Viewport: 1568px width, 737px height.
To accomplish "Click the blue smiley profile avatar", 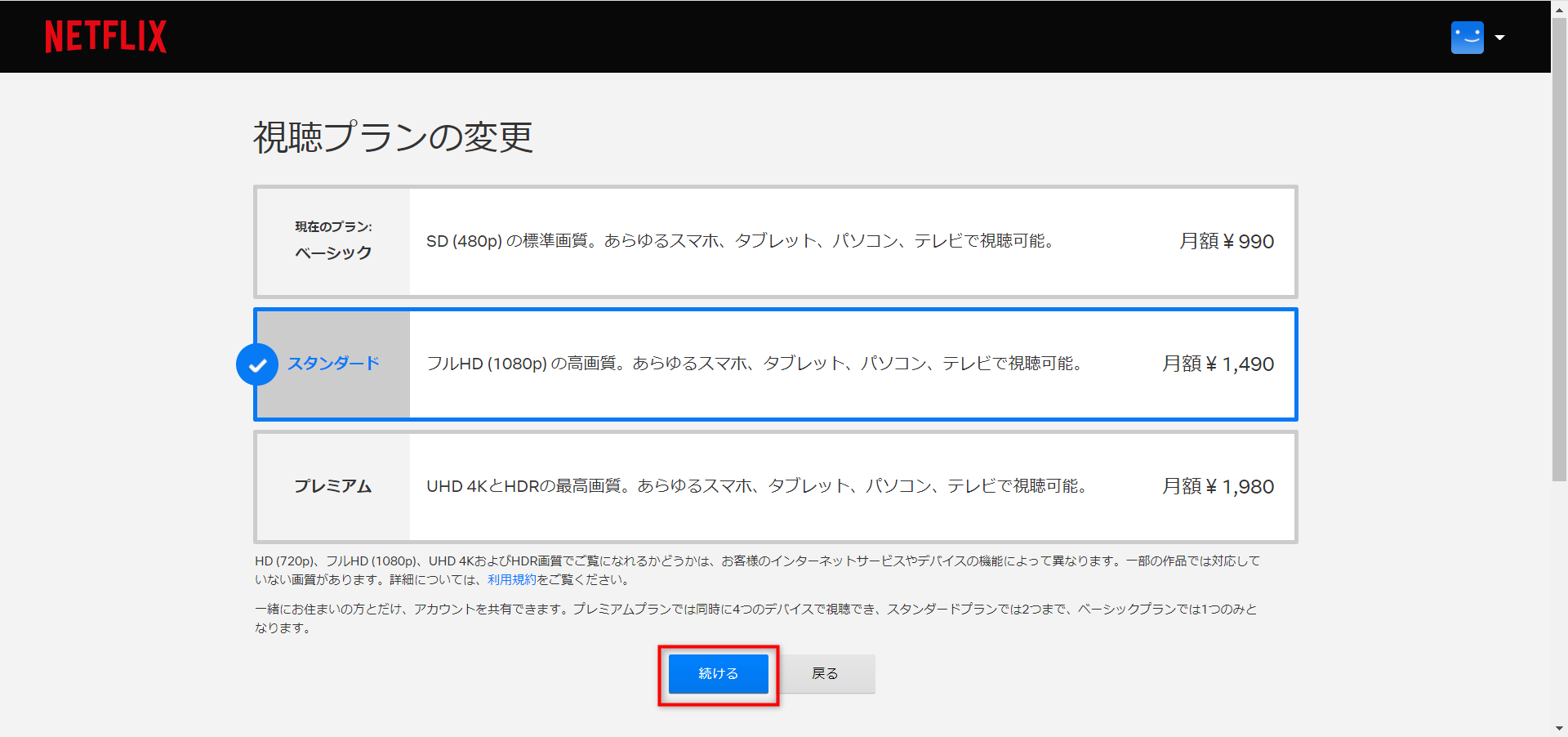I will tap(1467, 38).
